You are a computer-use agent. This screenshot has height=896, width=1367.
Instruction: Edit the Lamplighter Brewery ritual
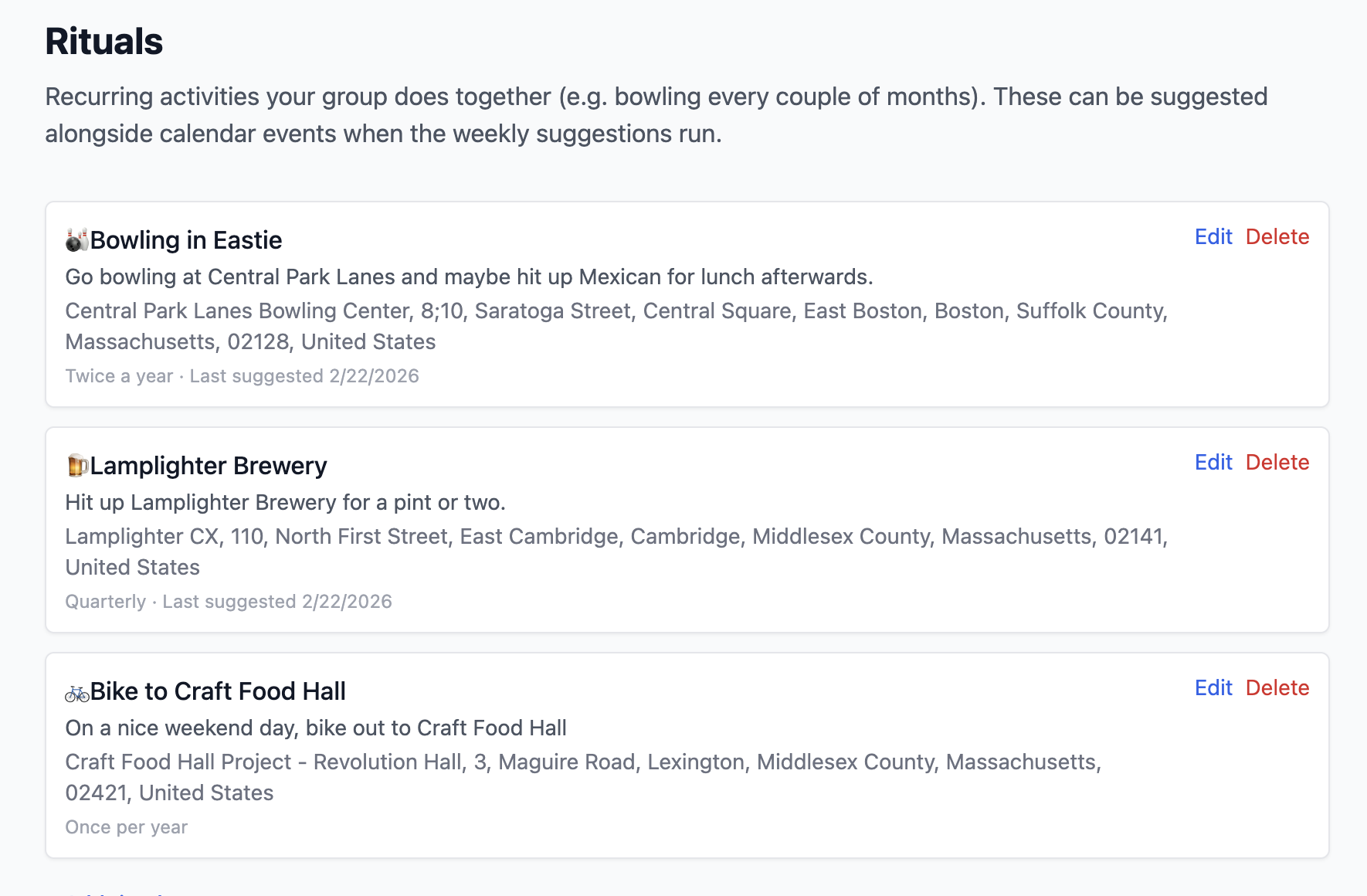[x=1213, y=463]
